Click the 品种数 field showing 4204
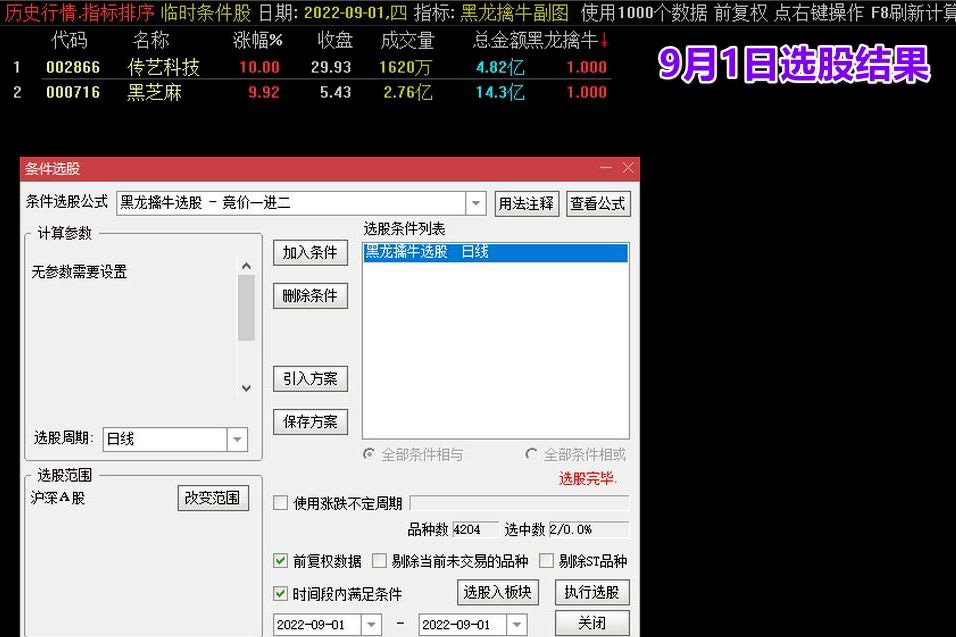Screen dimensions: 956x637 (x=476, y=529)
